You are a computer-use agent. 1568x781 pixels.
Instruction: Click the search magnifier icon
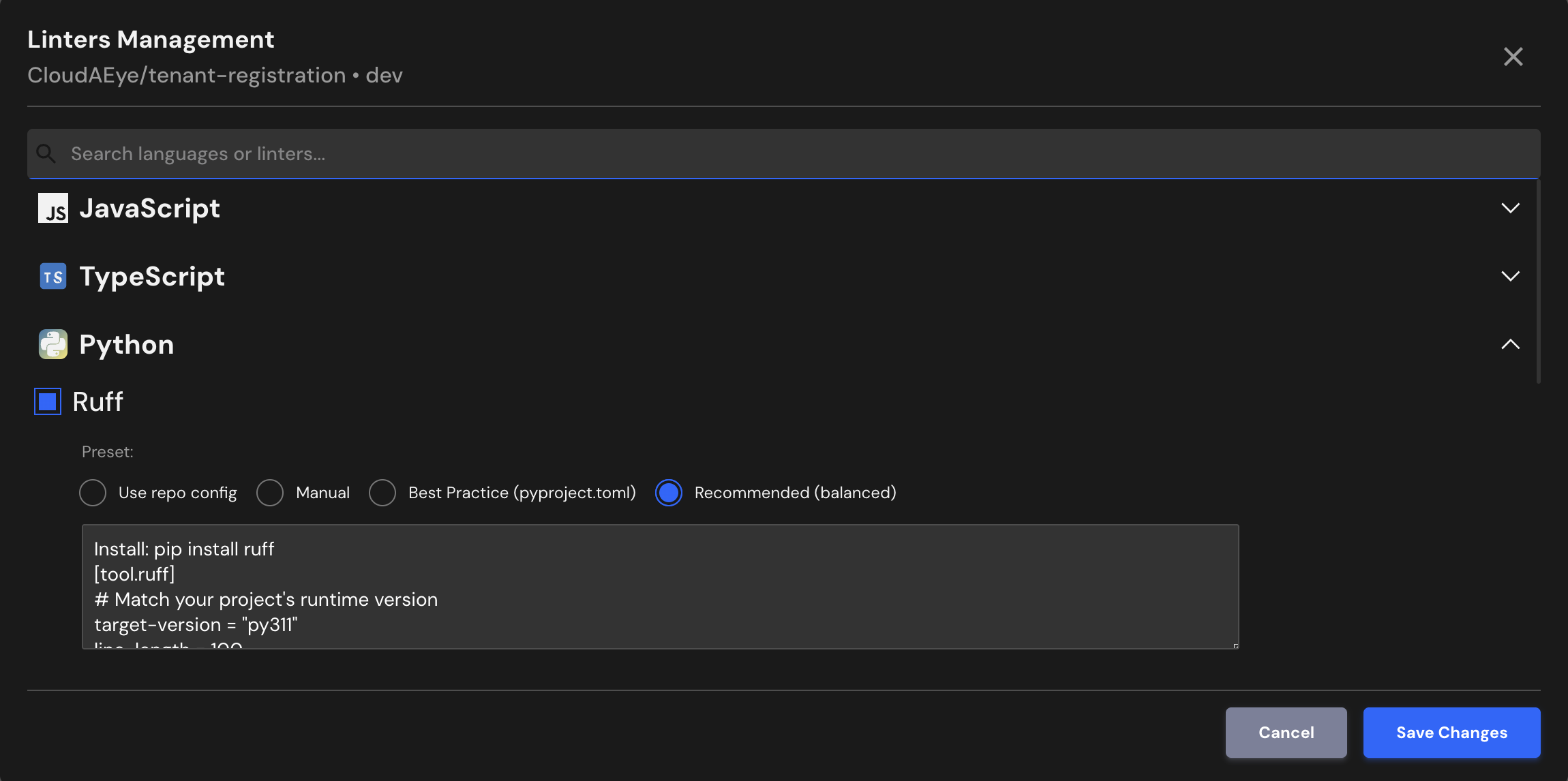46,154
